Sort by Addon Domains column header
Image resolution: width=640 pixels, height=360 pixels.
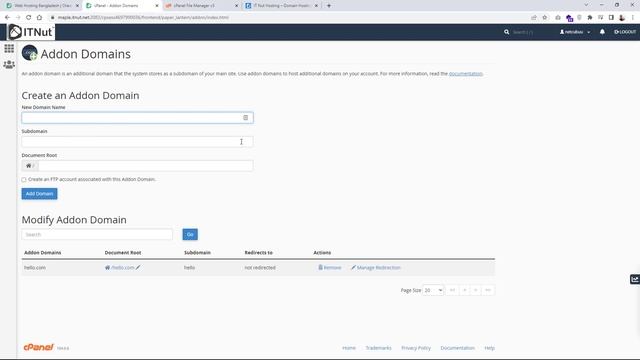[42, 253]
